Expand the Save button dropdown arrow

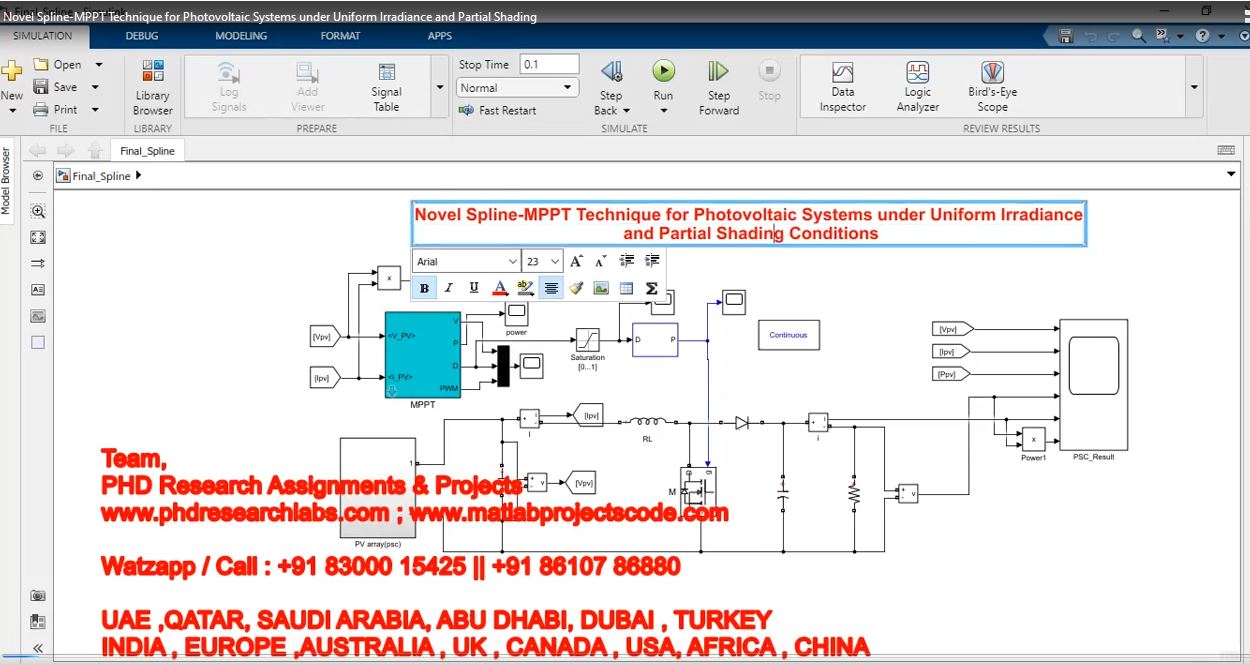96,87
